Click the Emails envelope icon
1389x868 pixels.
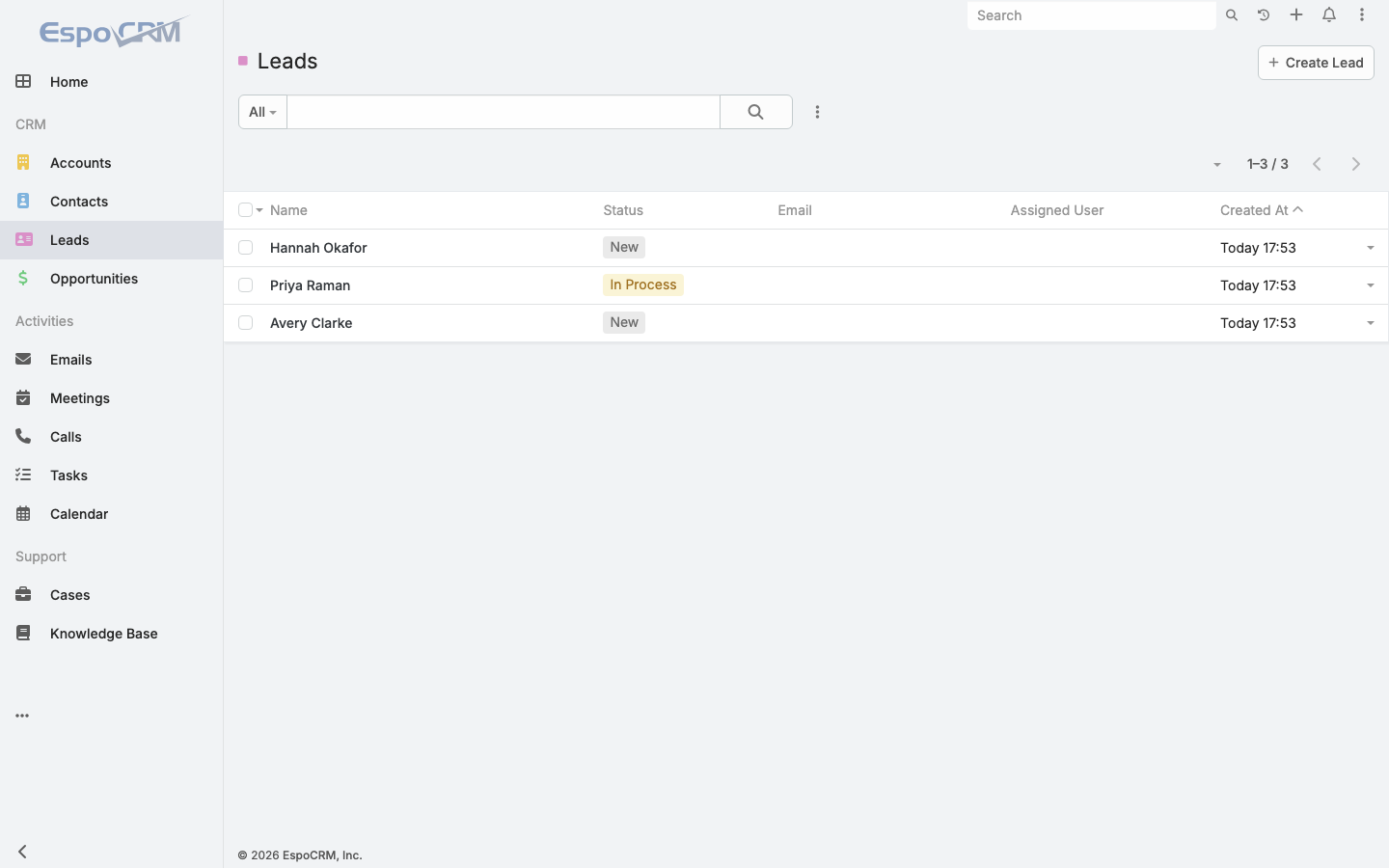tap(23, 360)
